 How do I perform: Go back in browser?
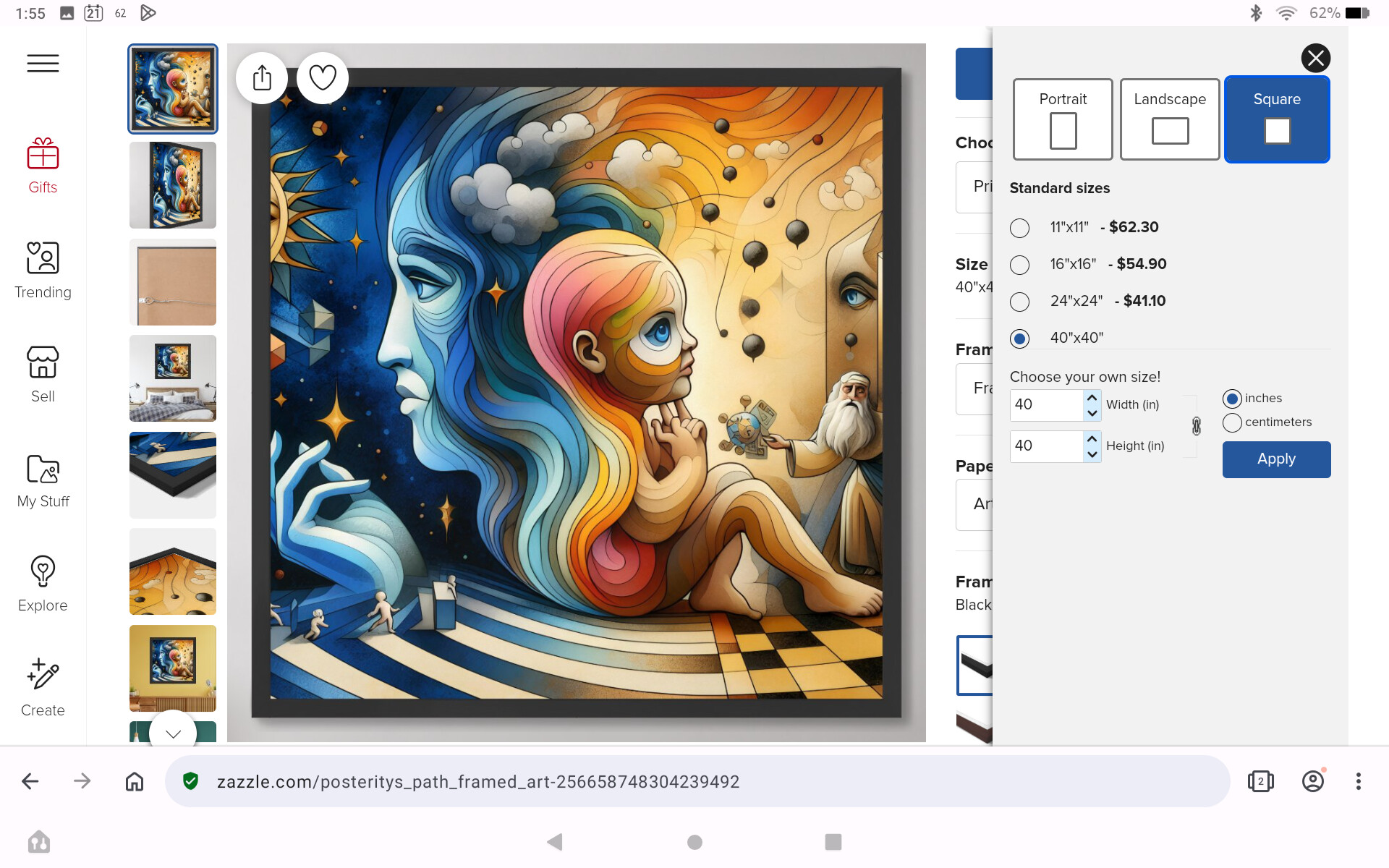click(30, 781)
